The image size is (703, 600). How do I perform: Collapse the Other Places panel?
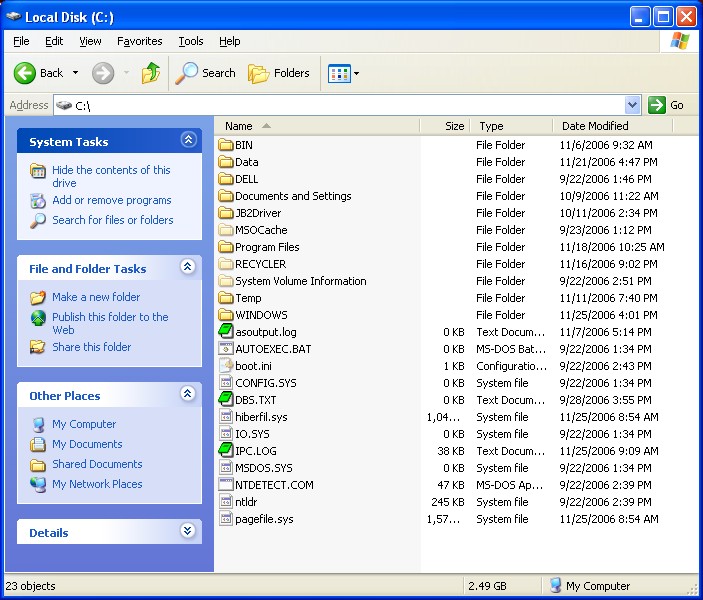click(188, 394)
